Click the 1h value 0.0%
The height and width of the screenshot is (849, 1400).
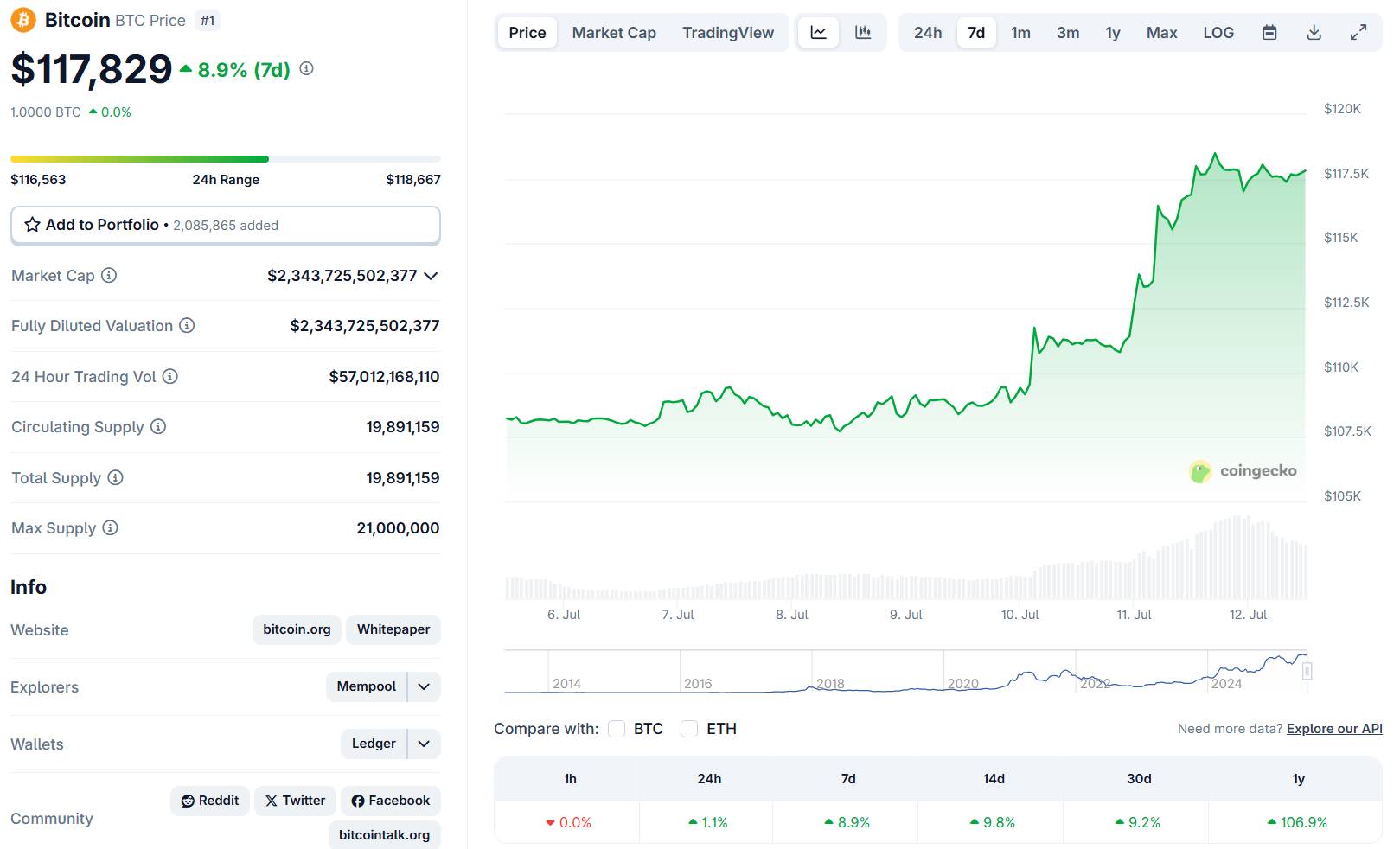coord(568,822)
